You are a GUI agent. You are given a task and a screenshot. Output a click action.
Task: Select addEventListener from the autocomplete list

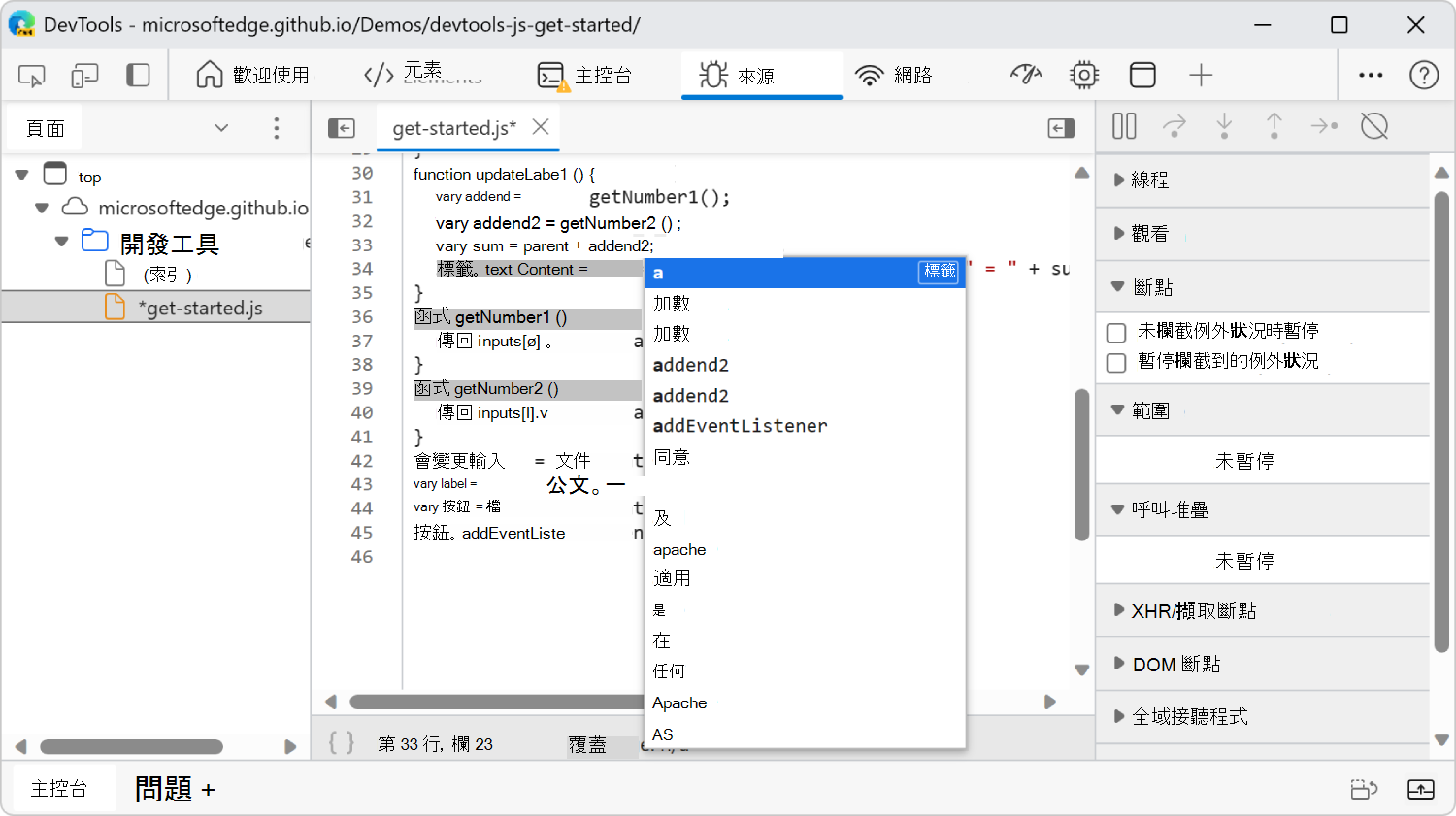click(x=741, y=425)
